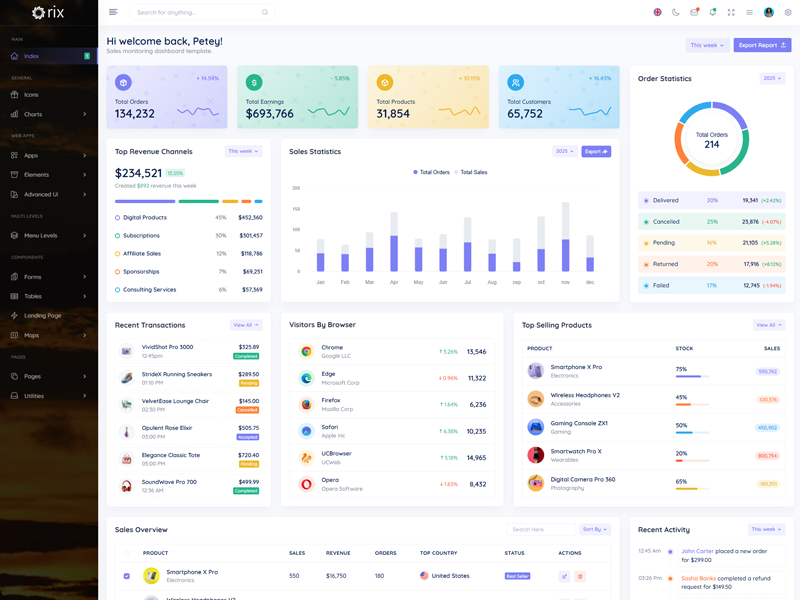Click View All in Recent Transactions
800x600 pixels.
point(246,325)
